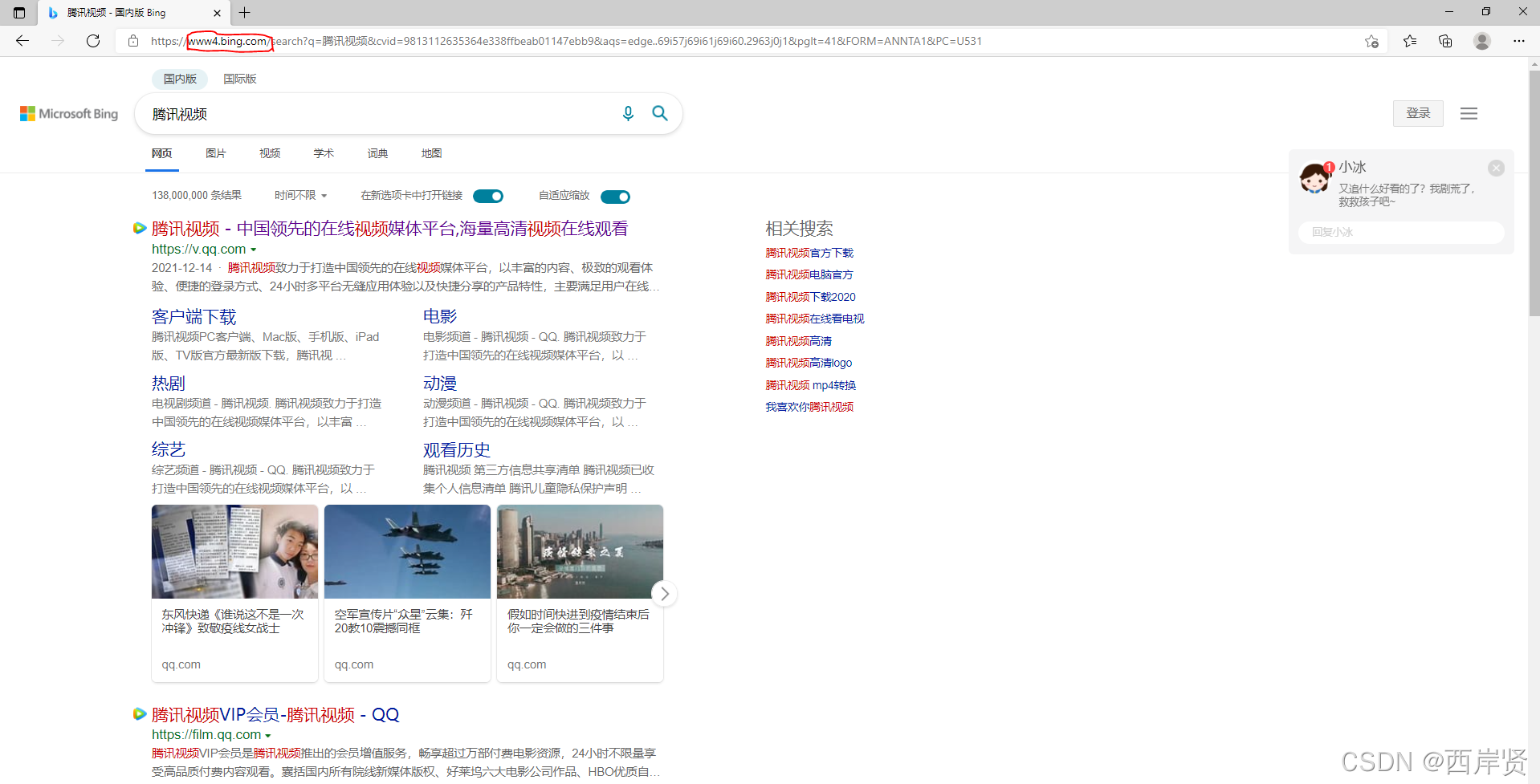Expand the film.qq.com URL arrow
The height and width of the screenshot is (784, 1540).
point(268,736)
